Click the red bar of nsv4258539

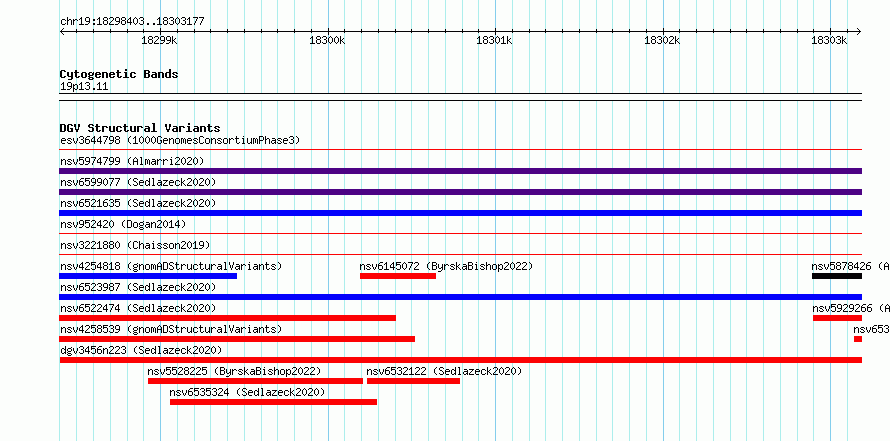coord(237,339)
